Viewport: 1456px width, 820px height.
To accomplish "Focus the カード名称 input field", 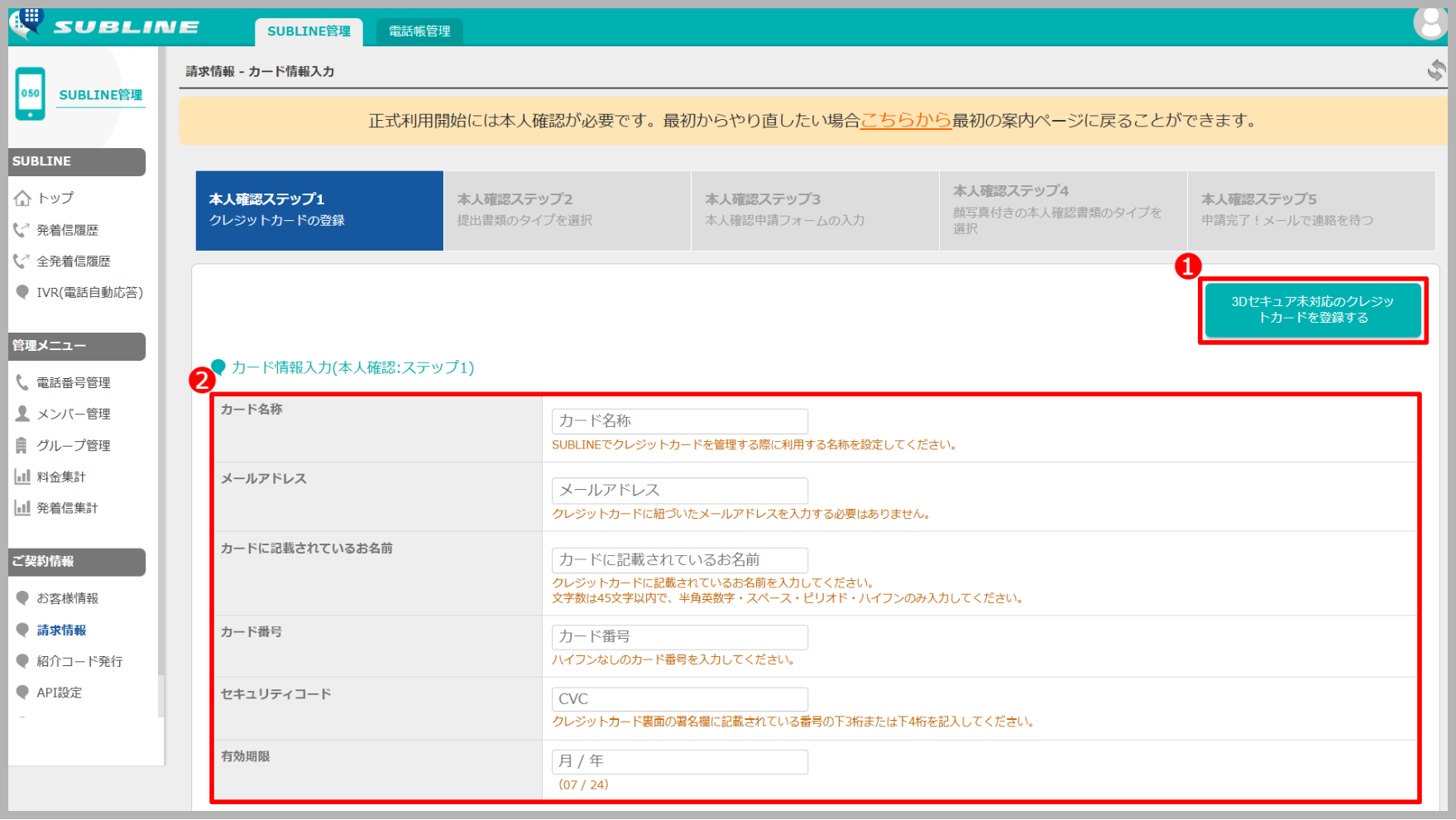I will (x=679, y=421).
